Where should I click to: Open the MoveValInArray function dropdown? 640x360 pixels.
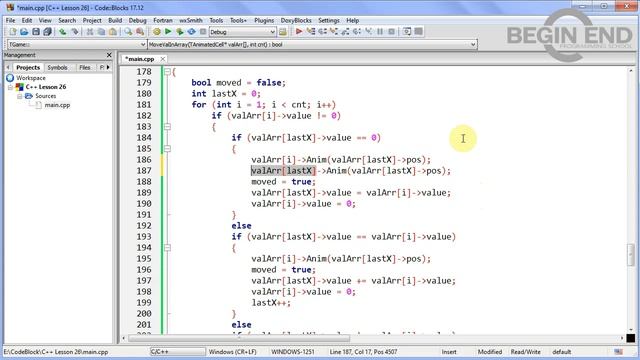coord(473,44)
